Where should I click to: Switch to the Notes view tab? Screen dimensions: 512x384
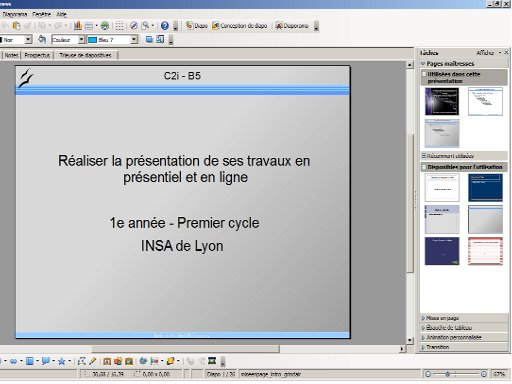[x=11, y=55]
